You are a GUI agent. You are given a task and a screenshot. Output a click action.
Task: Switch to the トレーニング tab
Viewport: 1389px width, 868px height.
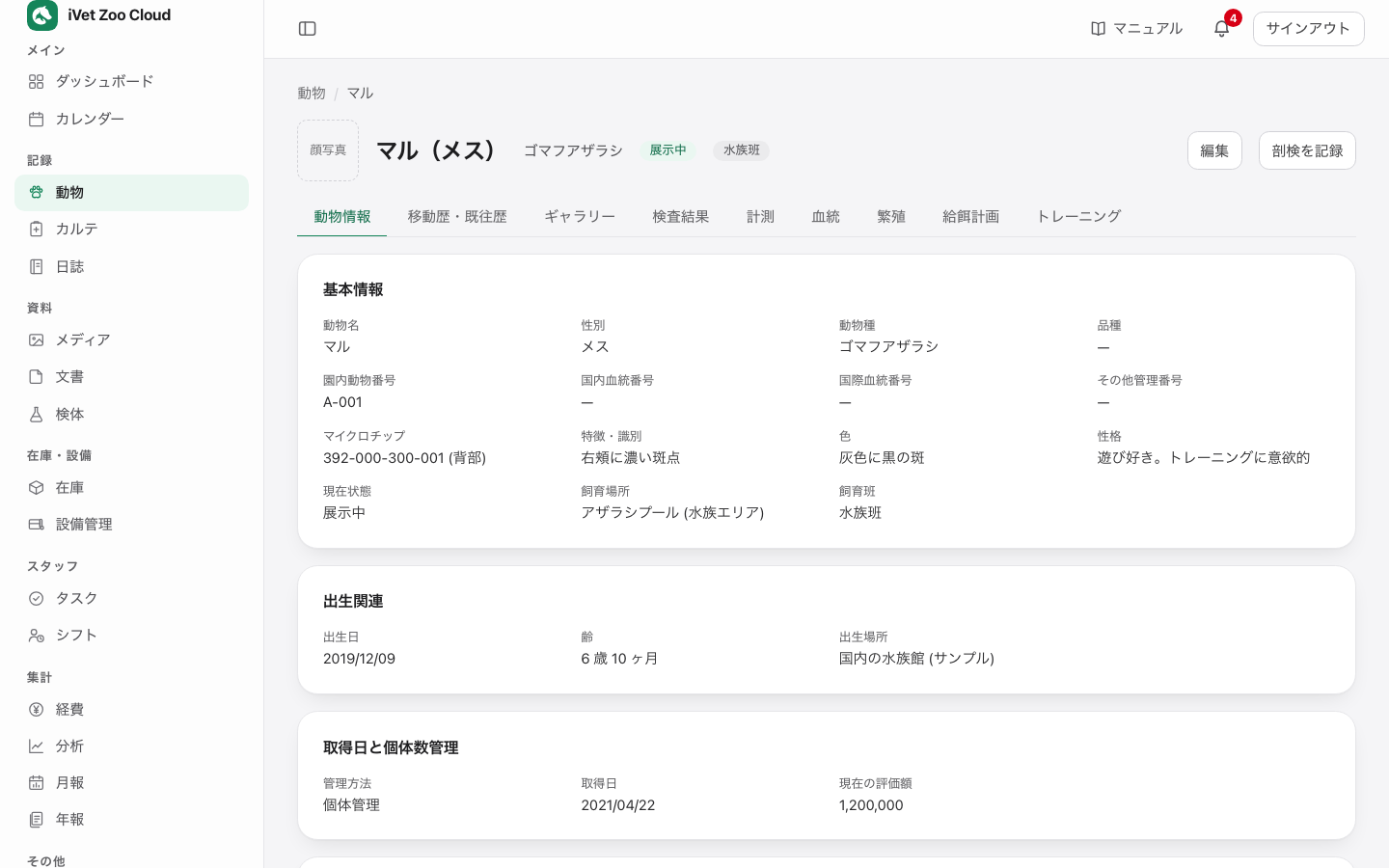(x=1078, y=217)
